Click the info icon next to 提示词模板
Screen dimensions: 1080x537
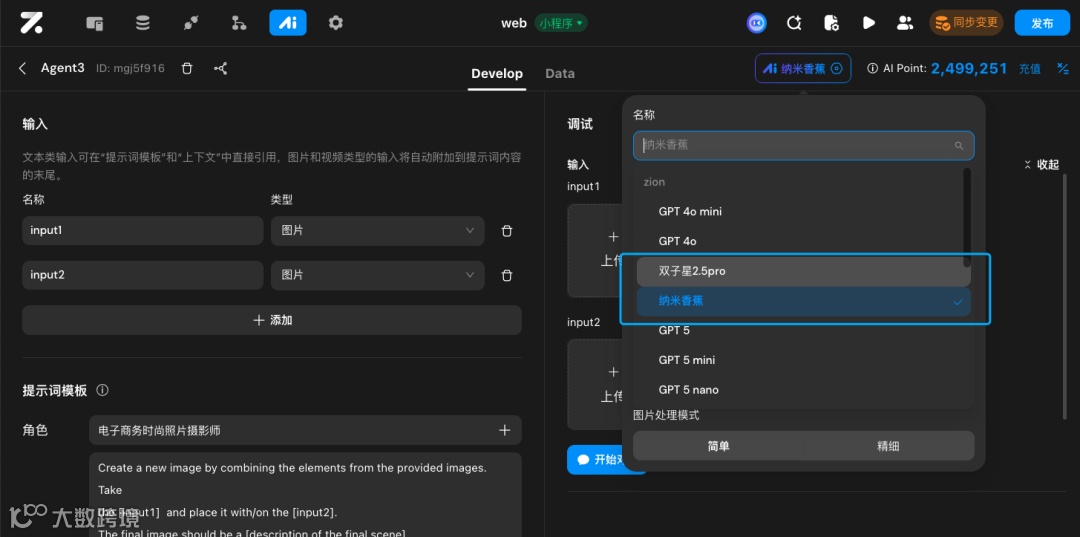tap(103, 390)
